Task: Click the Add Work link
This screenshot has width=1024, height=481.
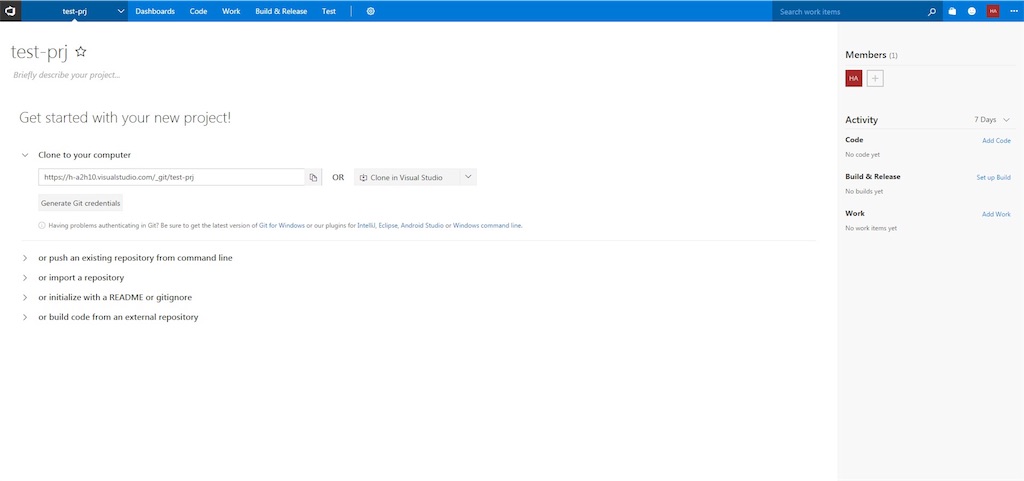Action: pos(997,214)
